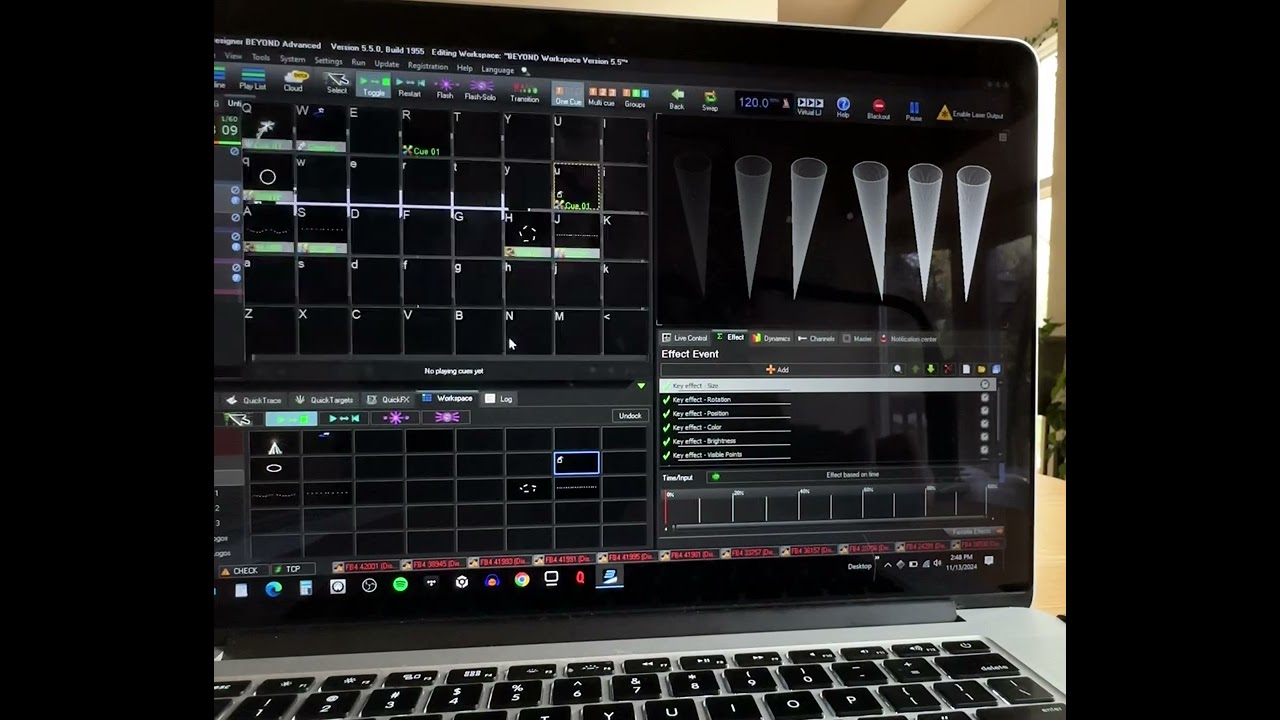
Task: Switch to the Live Control tab
Action: click(x=685, y=338)
